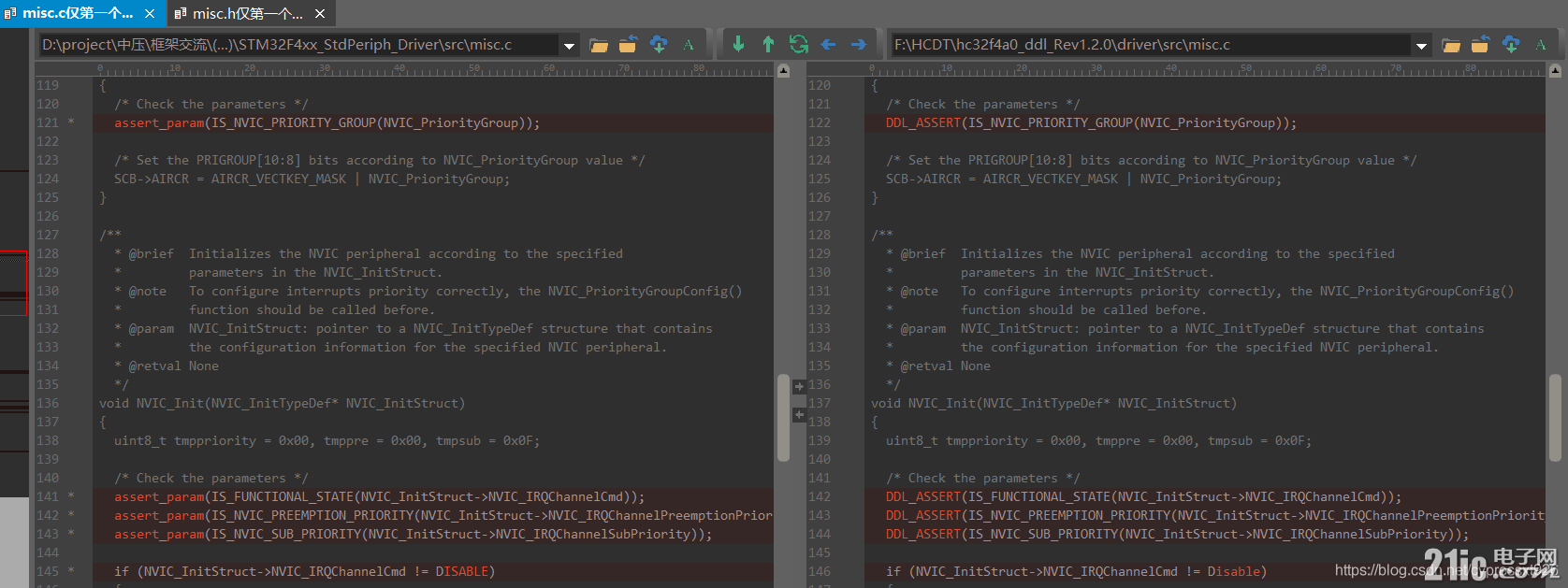Screen dimensions: 1568x588
Task: Click right line 'void NVIC_Init' at 137
Action: click(x=1053, y=403)
